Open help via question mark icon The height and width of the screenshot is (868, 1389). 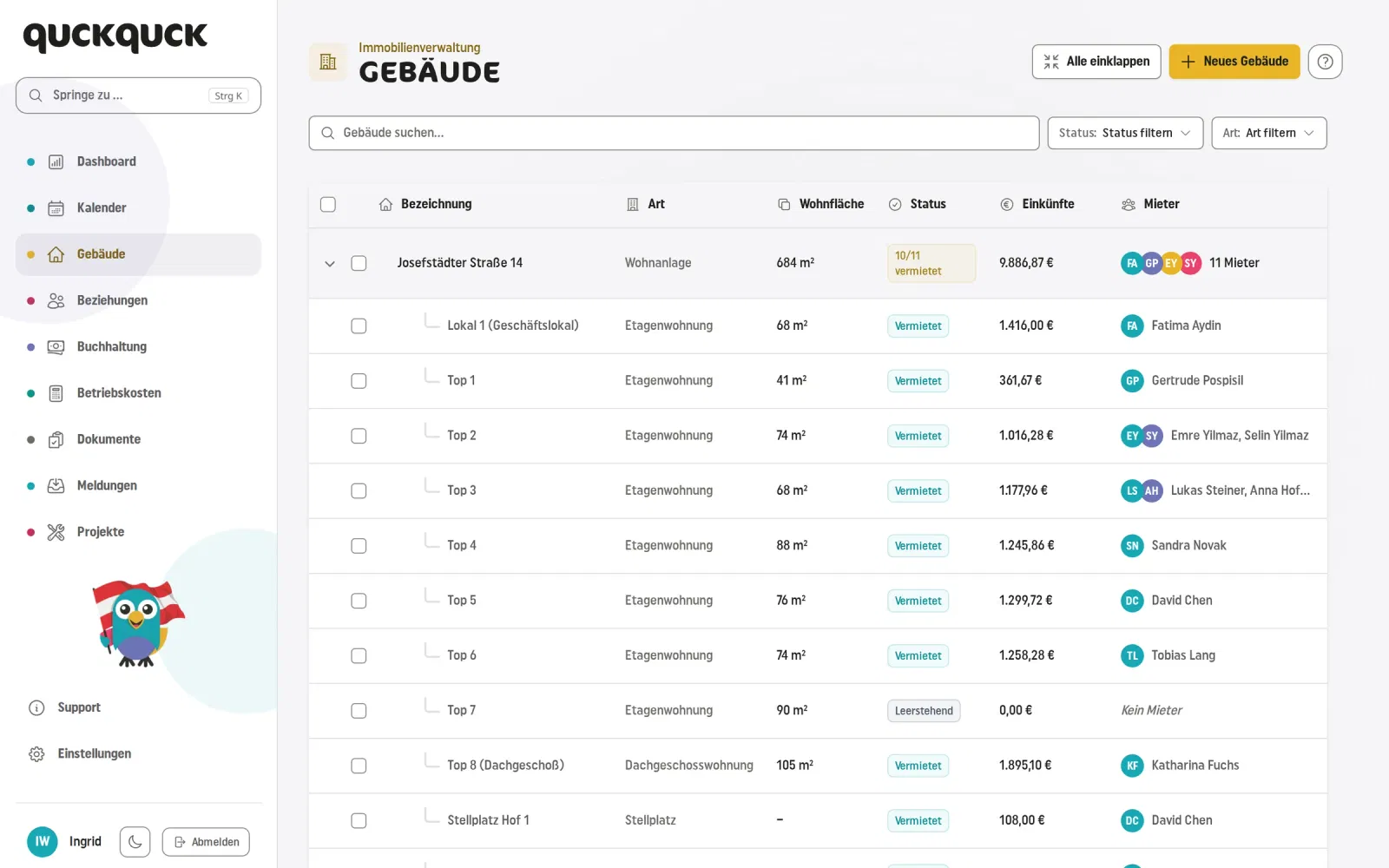pos(1325,62)
